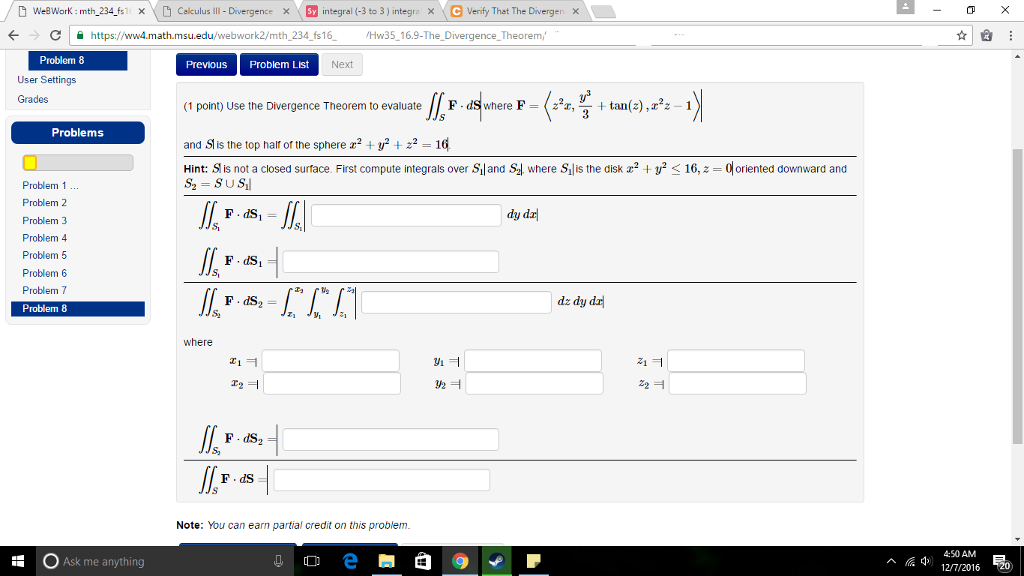The width and height of the screenshot is (1024, 576).
Task: Click the Next button
Action: [x=342, y=64]
